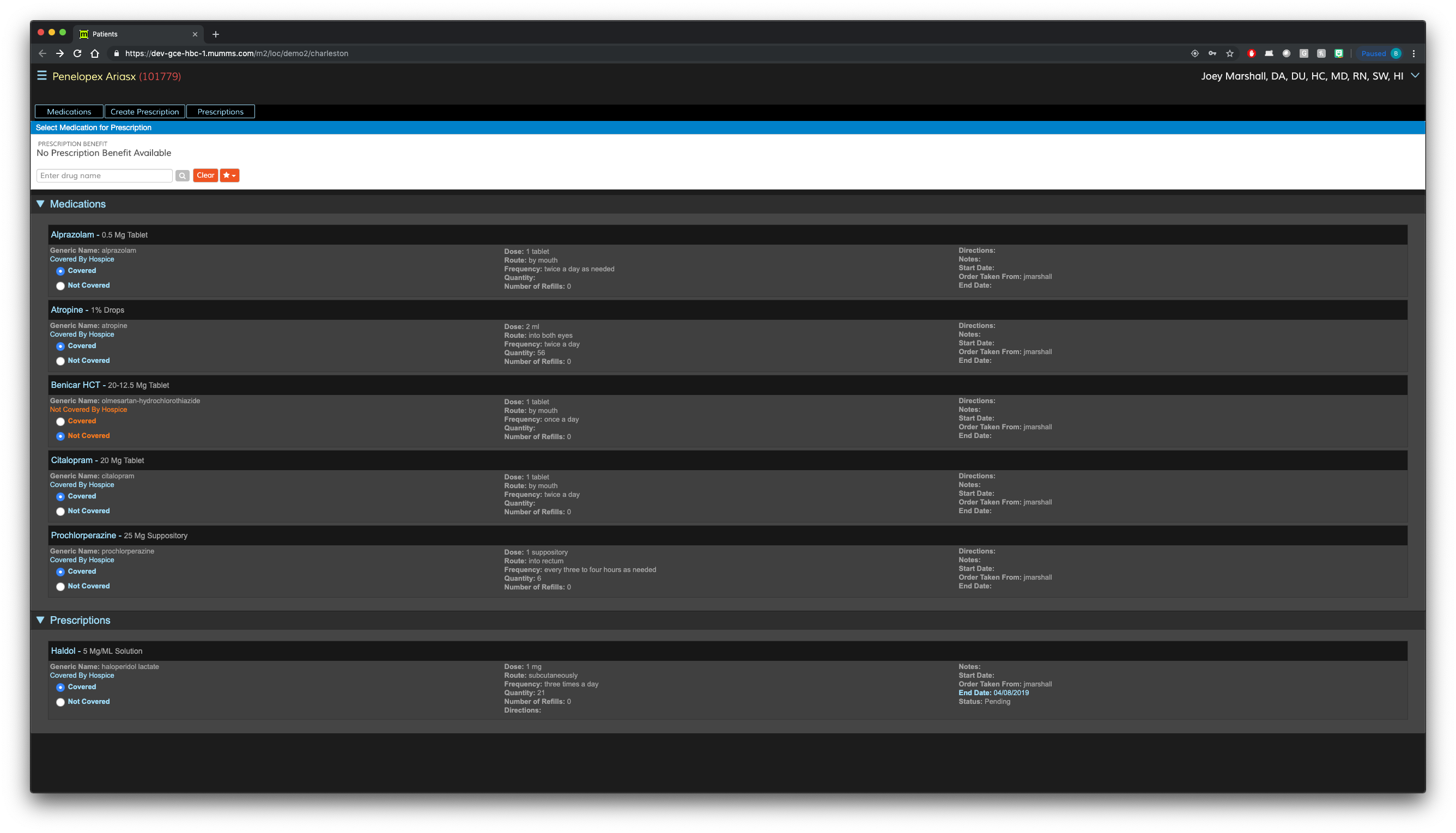1456x833 pixels.
Task: Select Not Covered for Alprazolam
Action: coord(60,286)
